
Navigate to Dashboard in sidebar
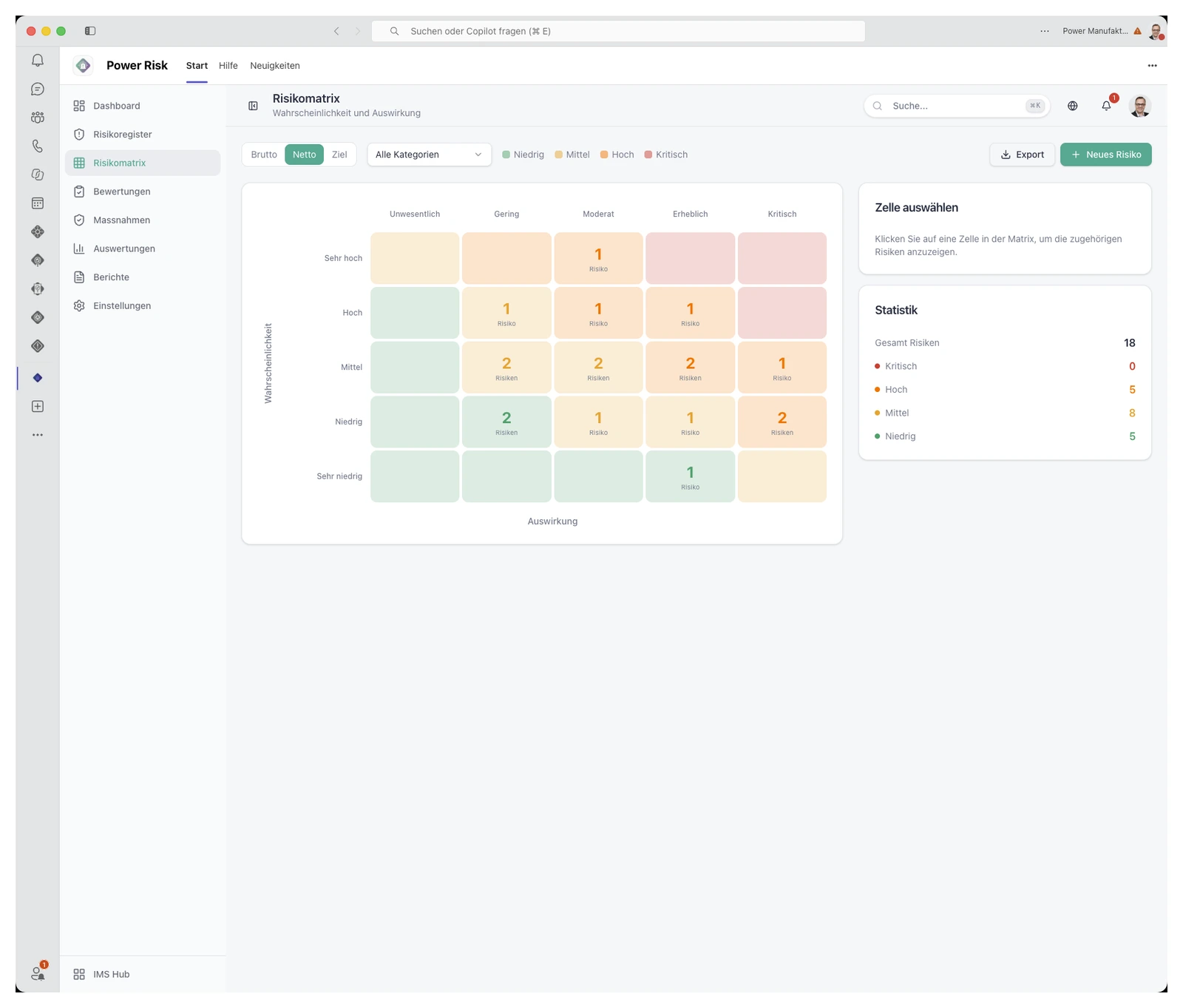[143, 106]
